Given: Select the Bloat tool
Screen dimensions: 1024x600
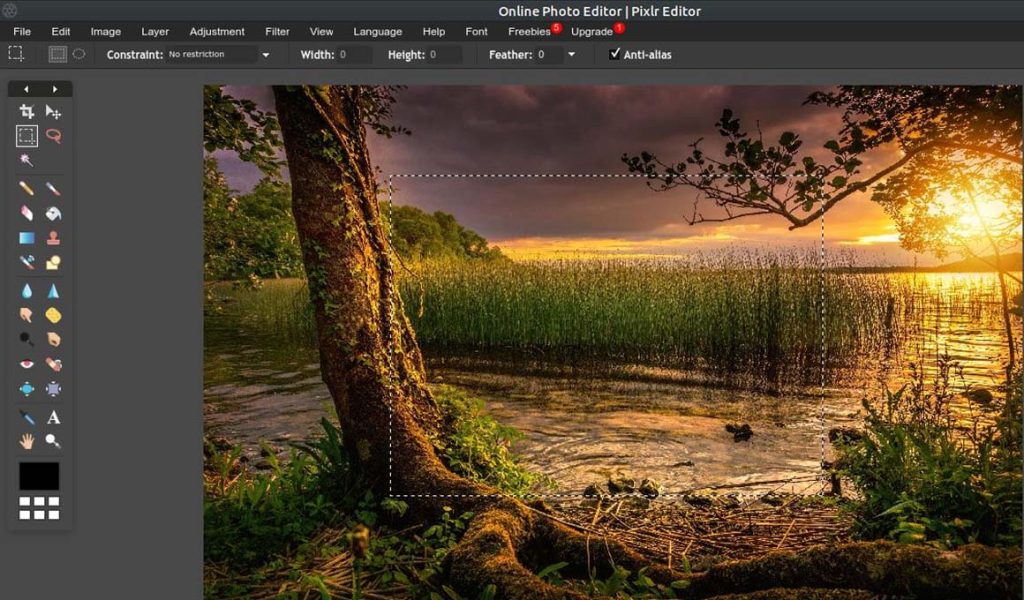Looking at the screenshot, I should [26, 388].
